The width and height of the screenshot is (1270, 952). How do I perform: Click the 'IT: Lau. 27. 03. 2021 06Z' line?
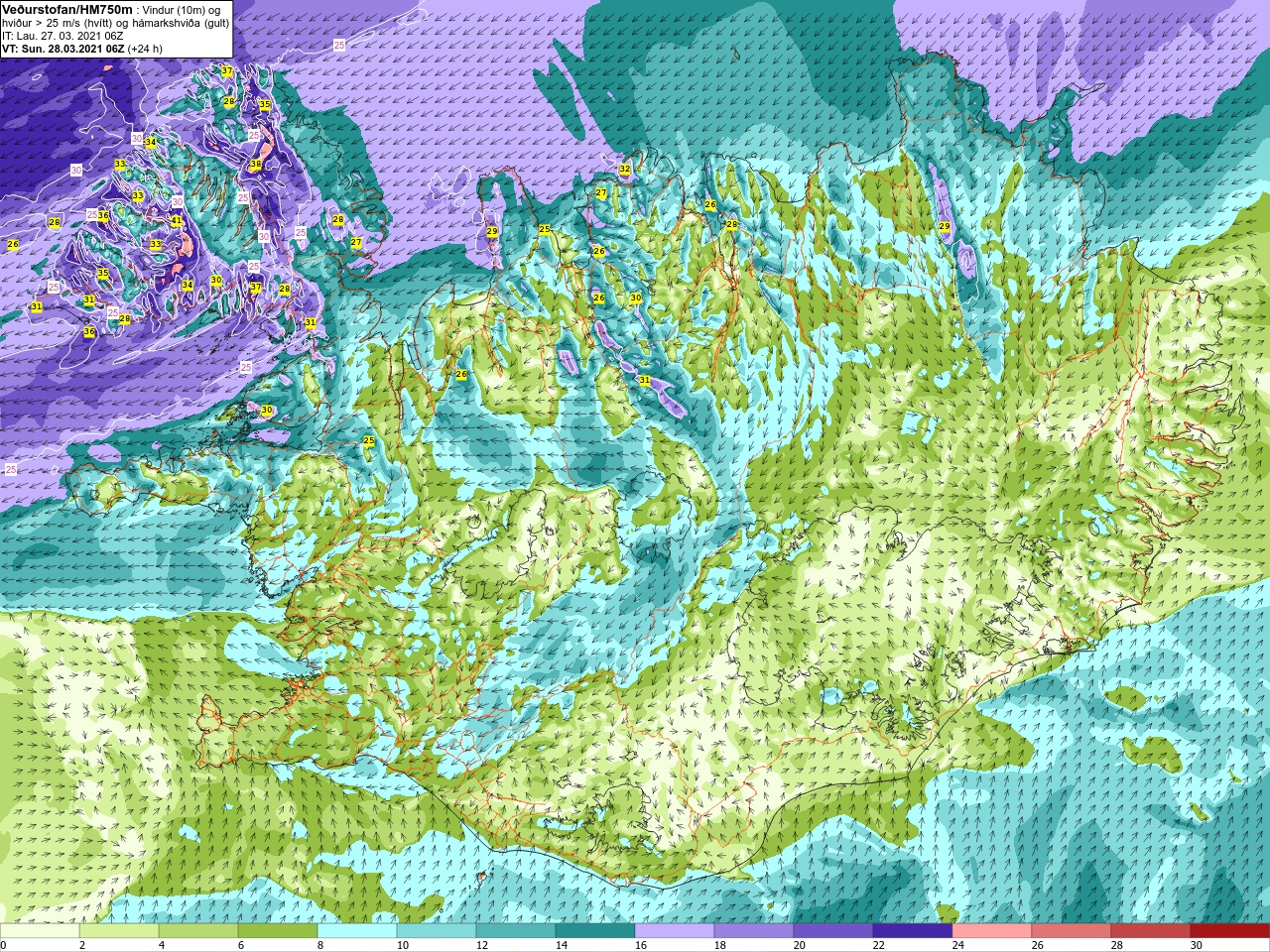pos(63,36)
